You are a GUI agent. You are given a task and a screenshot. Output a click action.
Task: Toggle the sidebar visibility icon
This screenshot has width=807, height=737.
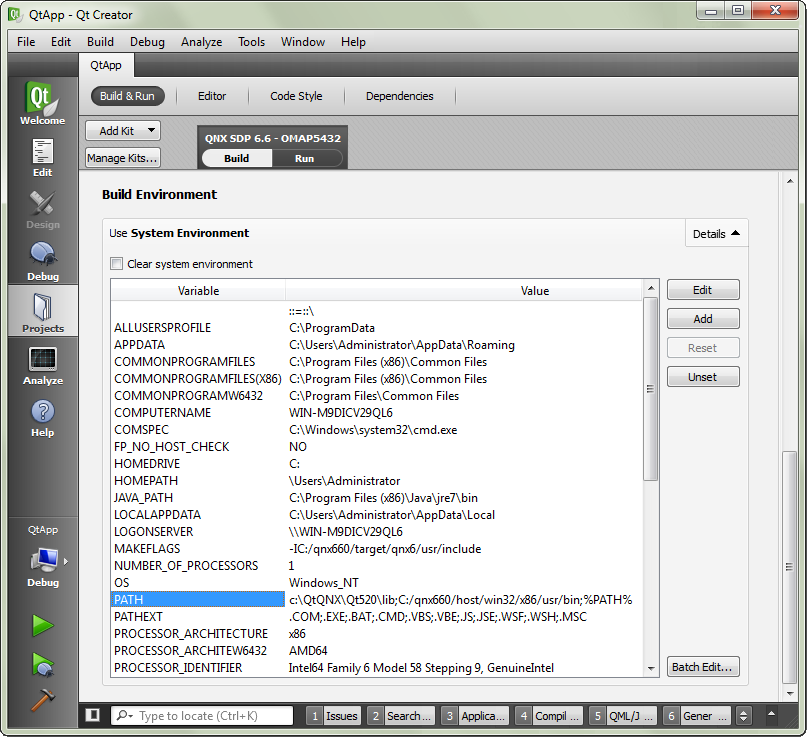pos(92,716)
